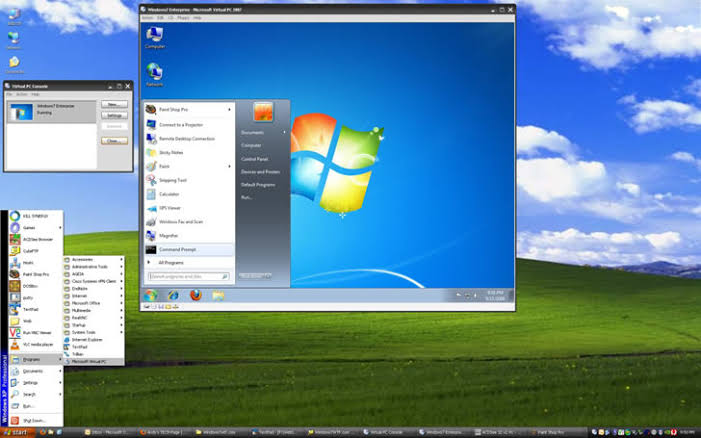
Task: Click Run... in XP Start menu
Action: point(35,406)
